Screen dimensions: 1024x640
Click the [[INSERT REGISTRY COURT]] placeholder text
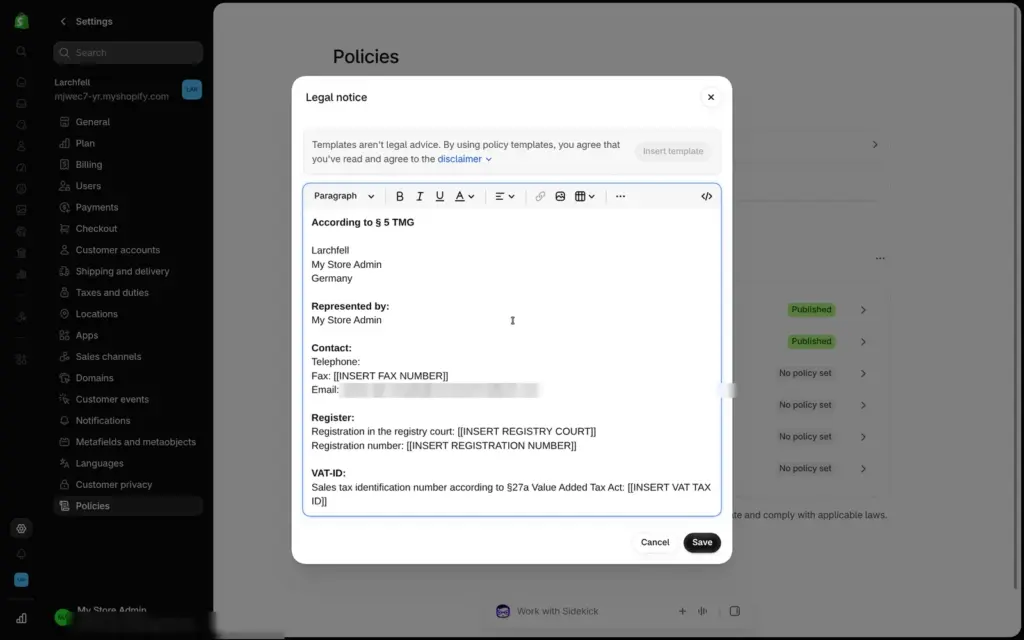(x=526, y=432)
